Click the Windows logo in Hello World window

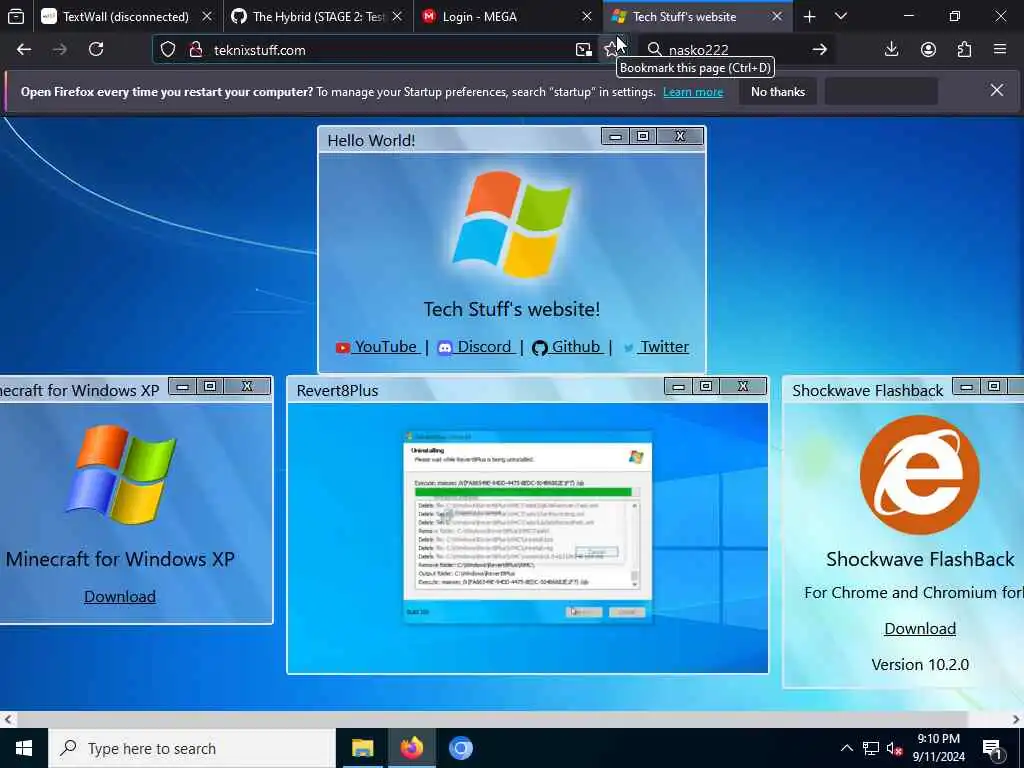coord(512,224)
